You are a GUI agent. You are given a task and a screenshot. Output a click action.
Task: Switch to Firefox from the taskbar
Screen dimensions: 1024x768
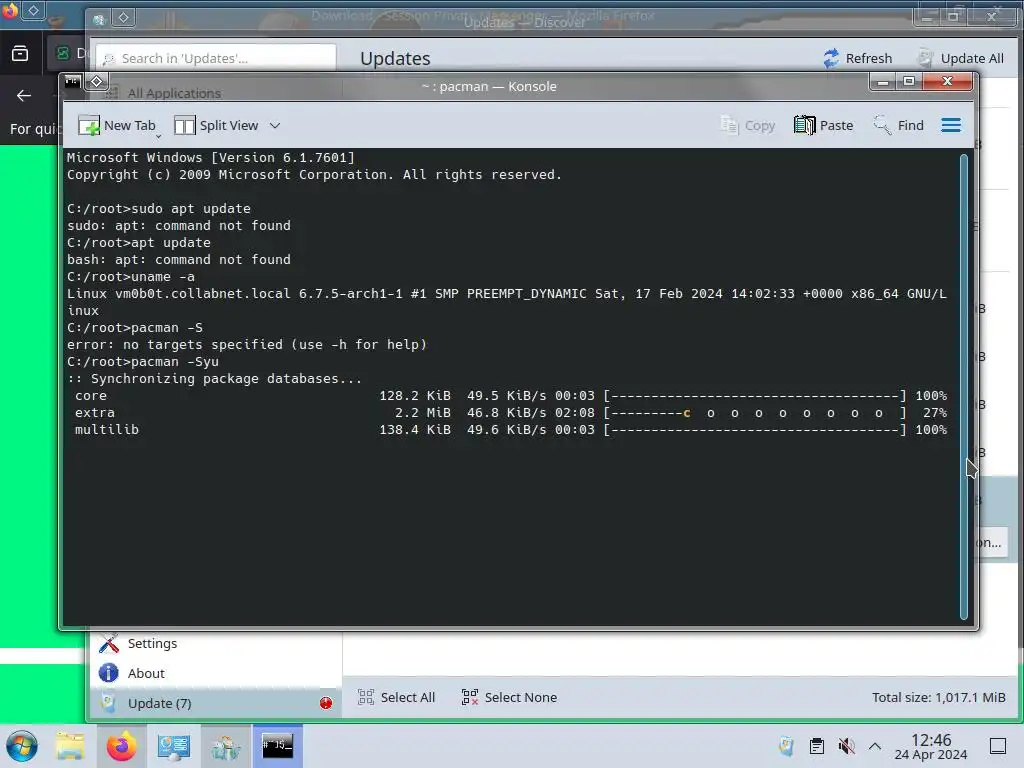121,746
